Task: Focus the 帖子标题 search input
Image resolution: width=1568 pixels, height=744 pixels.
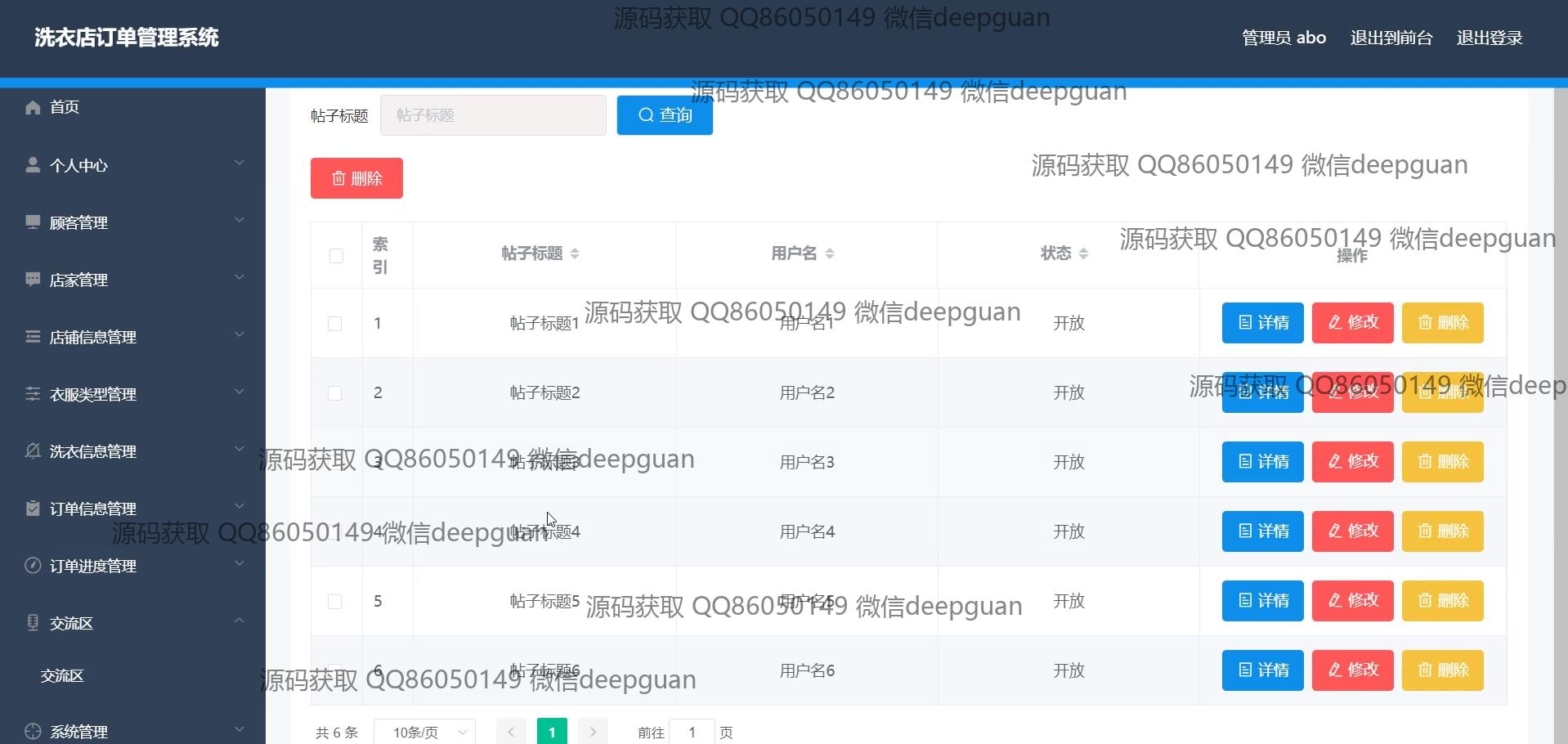Action: (x=493, y=115)
